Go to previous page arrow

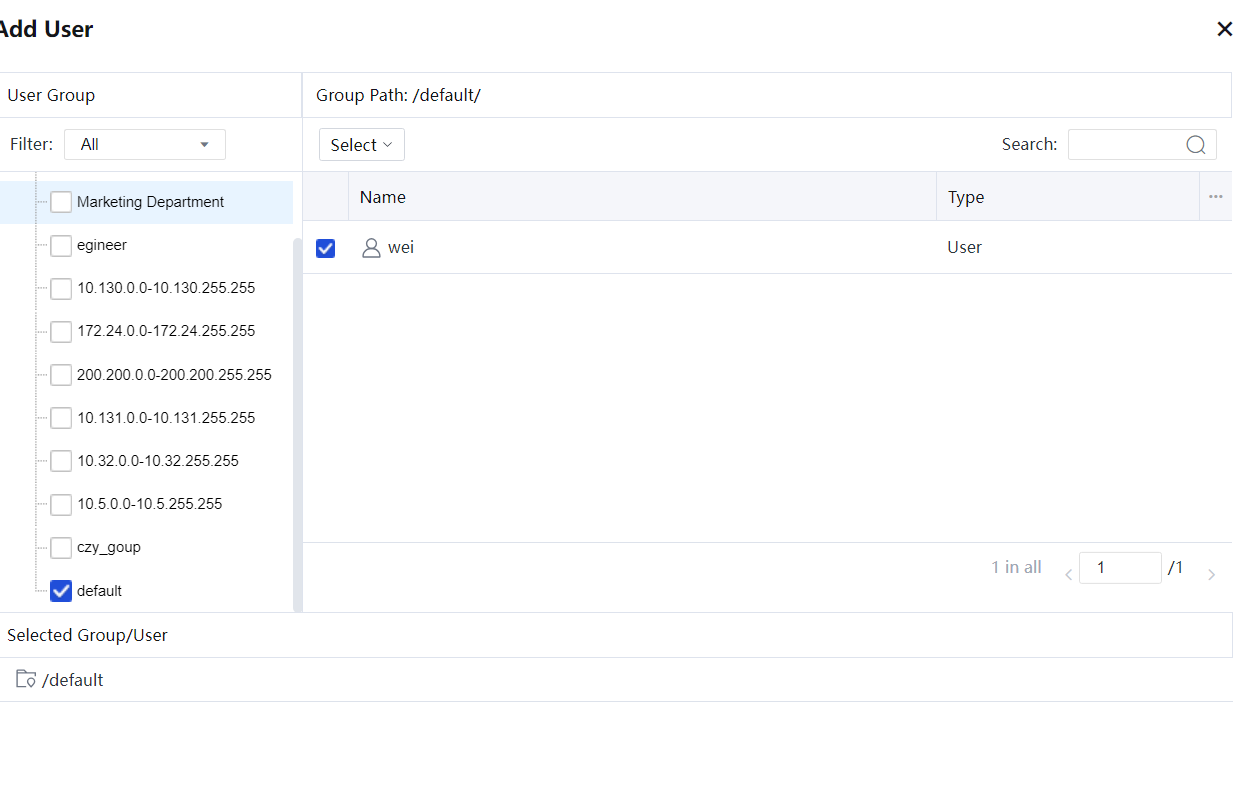[1068, 575]
